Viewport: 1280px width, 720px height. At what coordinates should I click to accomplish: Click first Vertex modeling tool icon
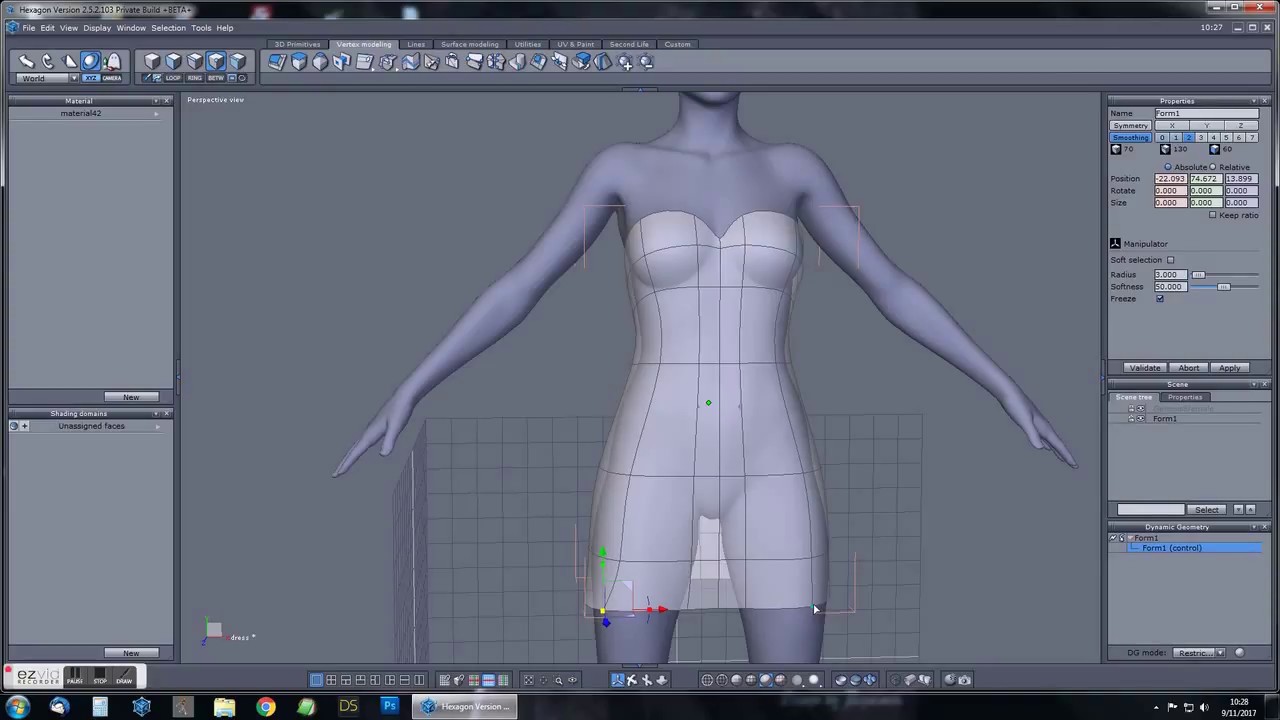pos(277,62)
